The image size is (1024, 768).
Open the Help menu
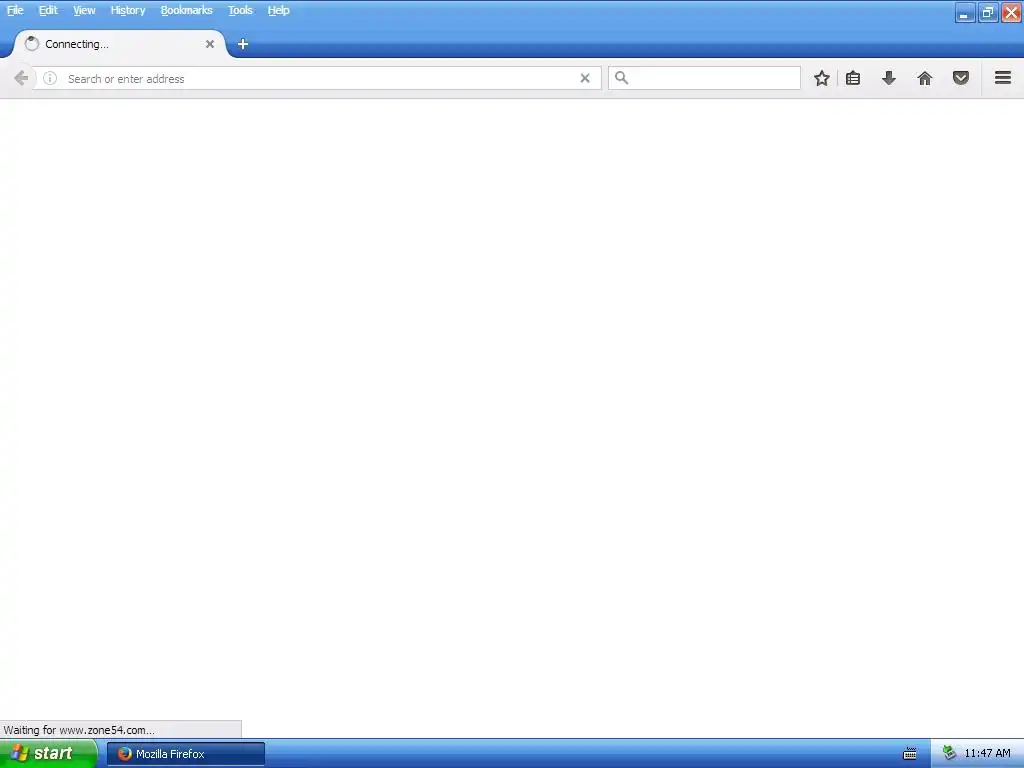pos(278,10)
